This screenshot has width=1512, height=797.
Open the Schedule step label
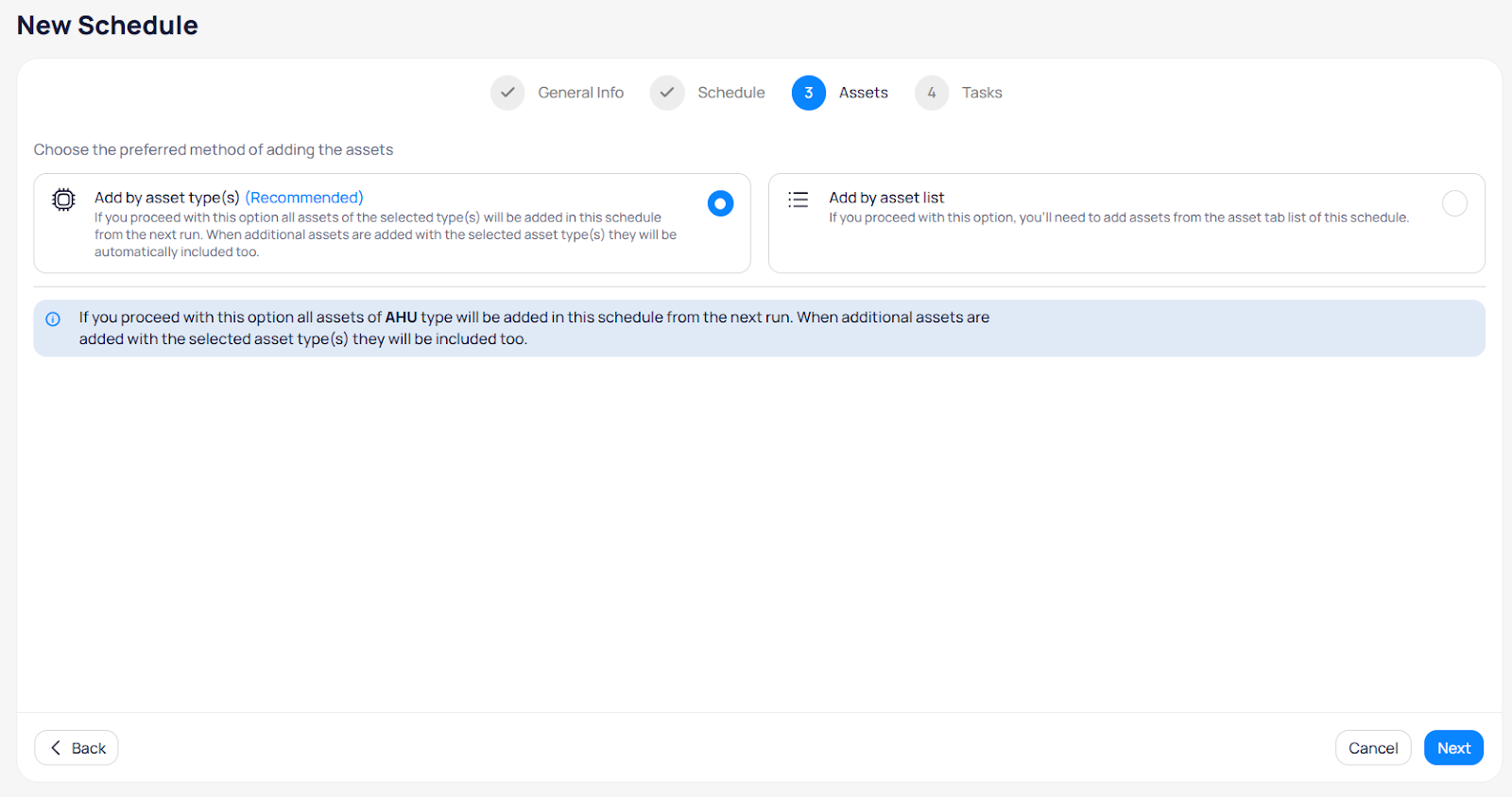[x=730, y=93]
